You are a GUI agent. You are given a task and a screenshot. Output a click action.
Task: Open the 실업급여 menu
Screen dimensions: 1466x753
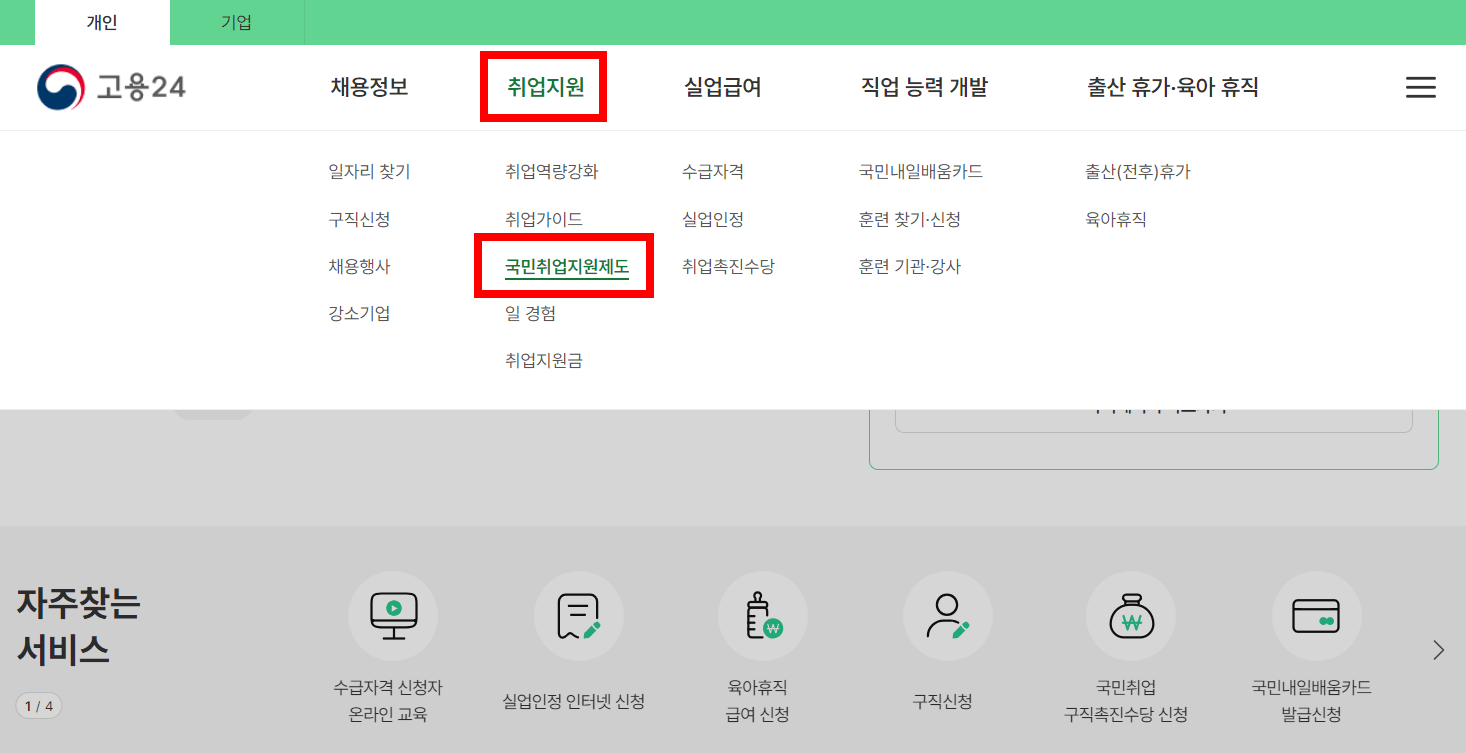[723, 87]
